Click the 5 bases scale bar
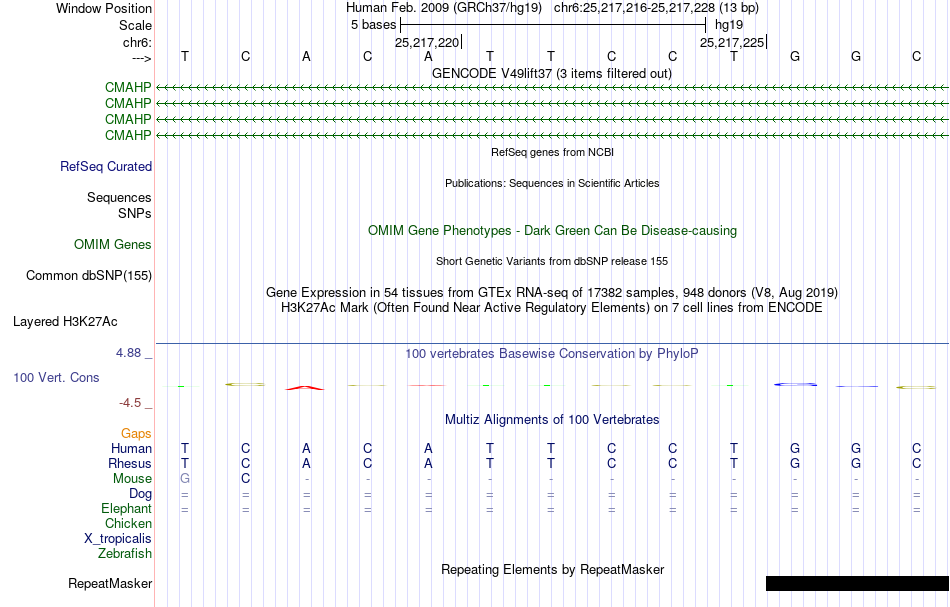 553,25
